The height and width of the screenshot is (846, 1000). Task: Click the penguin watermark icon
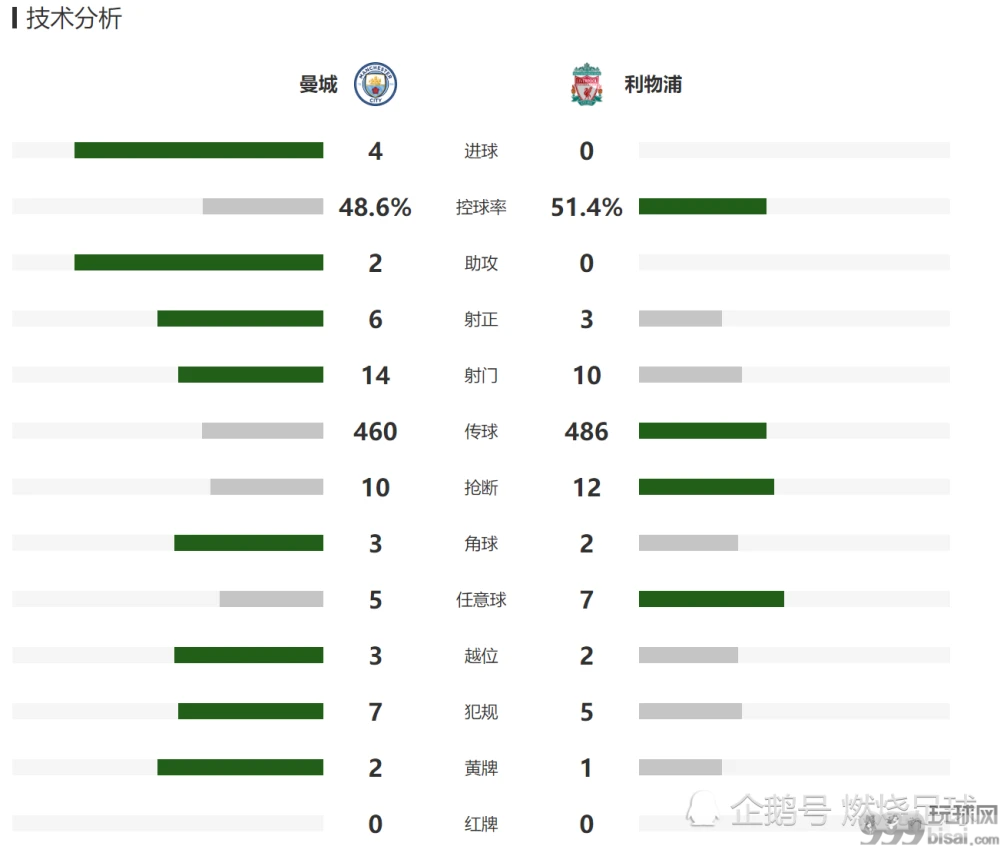(702, 808)
